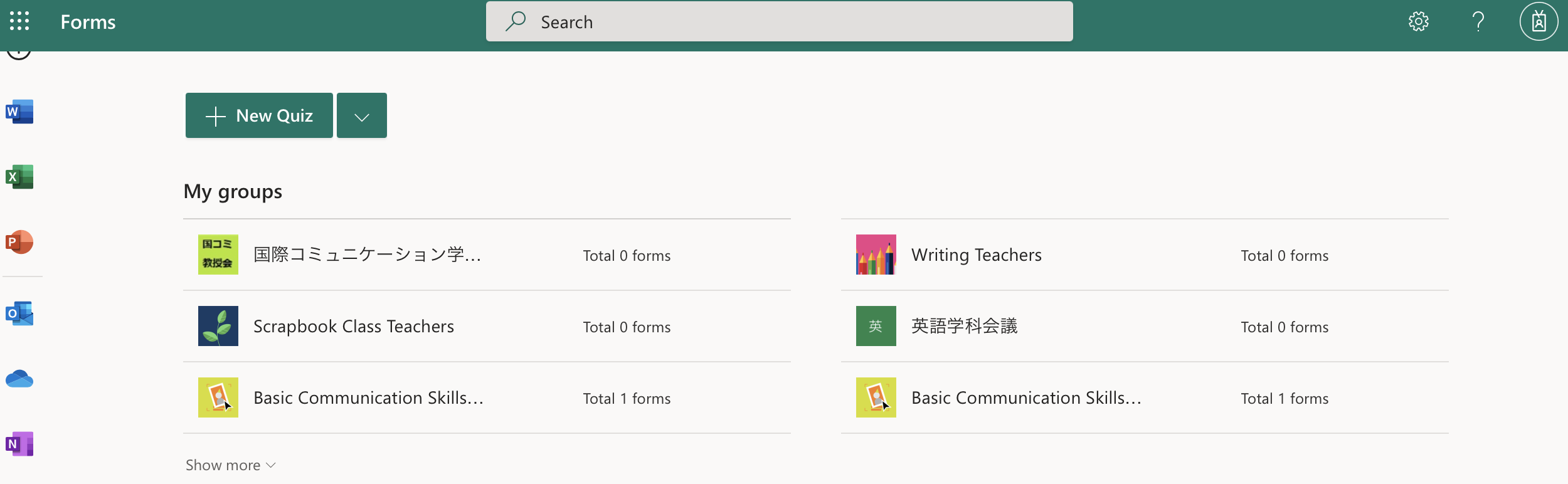The height and width of the screenshot is (484, 1568).
Task: Launch OneNote from the sidebar
Action: 19,444
